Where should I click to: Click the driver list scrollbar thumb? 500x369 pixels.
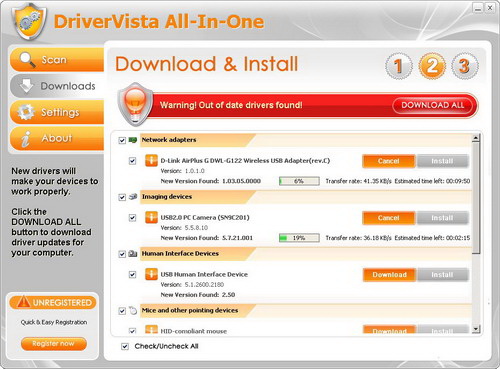476,197
